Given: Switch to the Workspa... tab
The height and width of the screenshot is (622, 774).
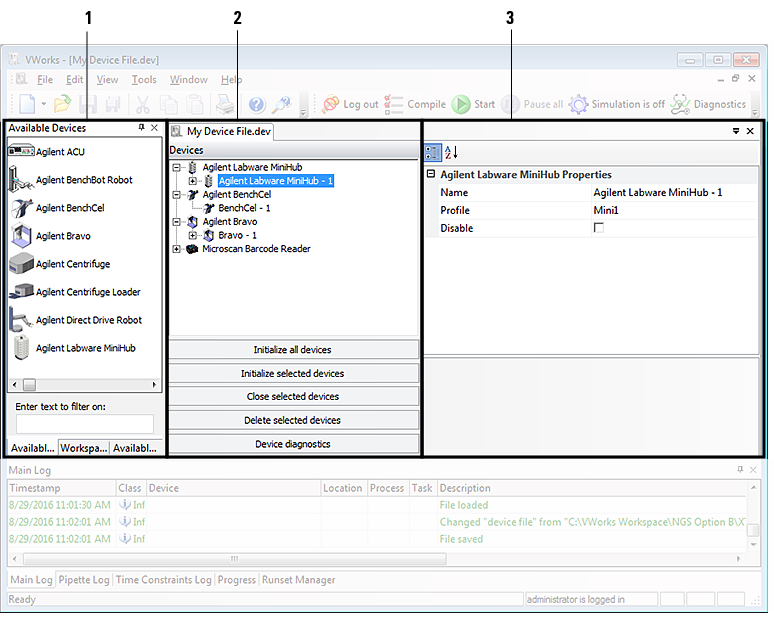Looking at the screenshot, I should click(x=83, y=448).
